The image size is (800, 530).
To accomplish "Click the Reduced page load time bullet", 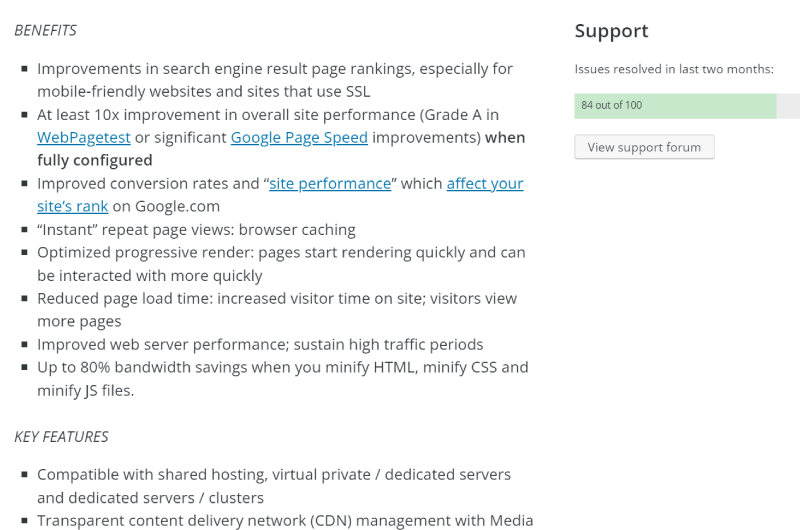I will pyautogui.click(x=277, y=310).
